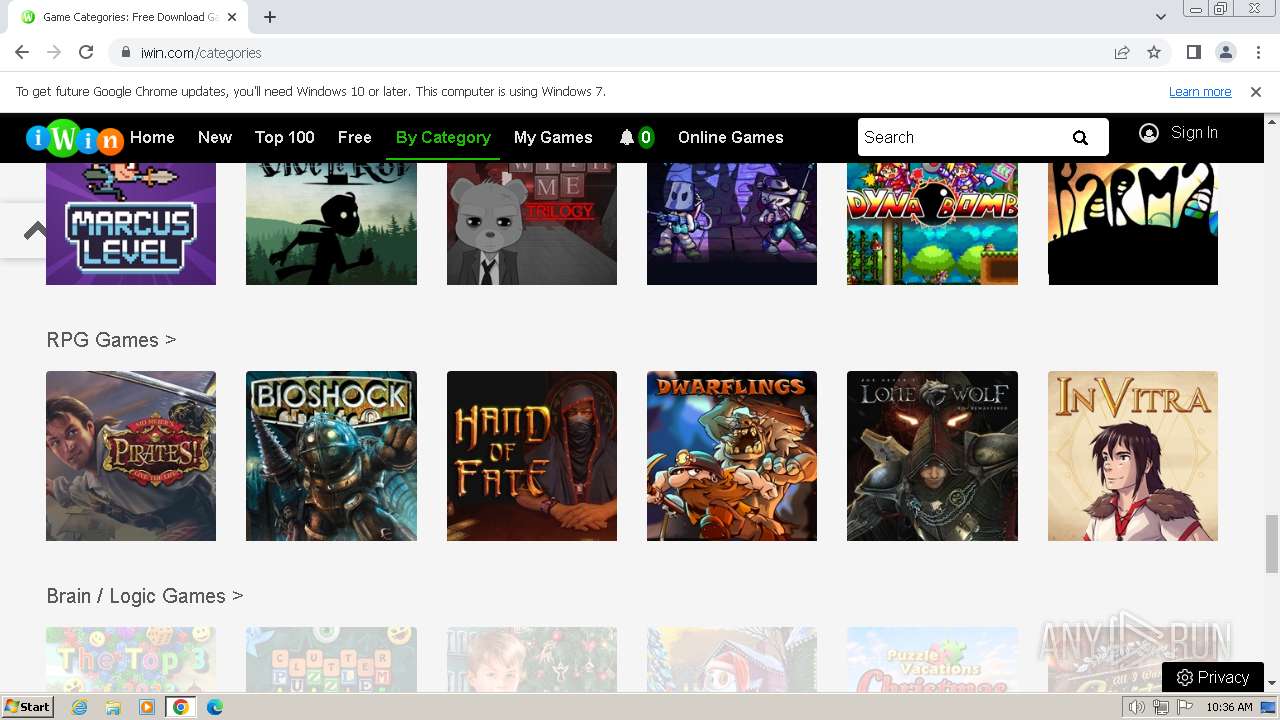Go to the Home menu item
Viewport: 1280px width, 720px height.
pos(152,138)
